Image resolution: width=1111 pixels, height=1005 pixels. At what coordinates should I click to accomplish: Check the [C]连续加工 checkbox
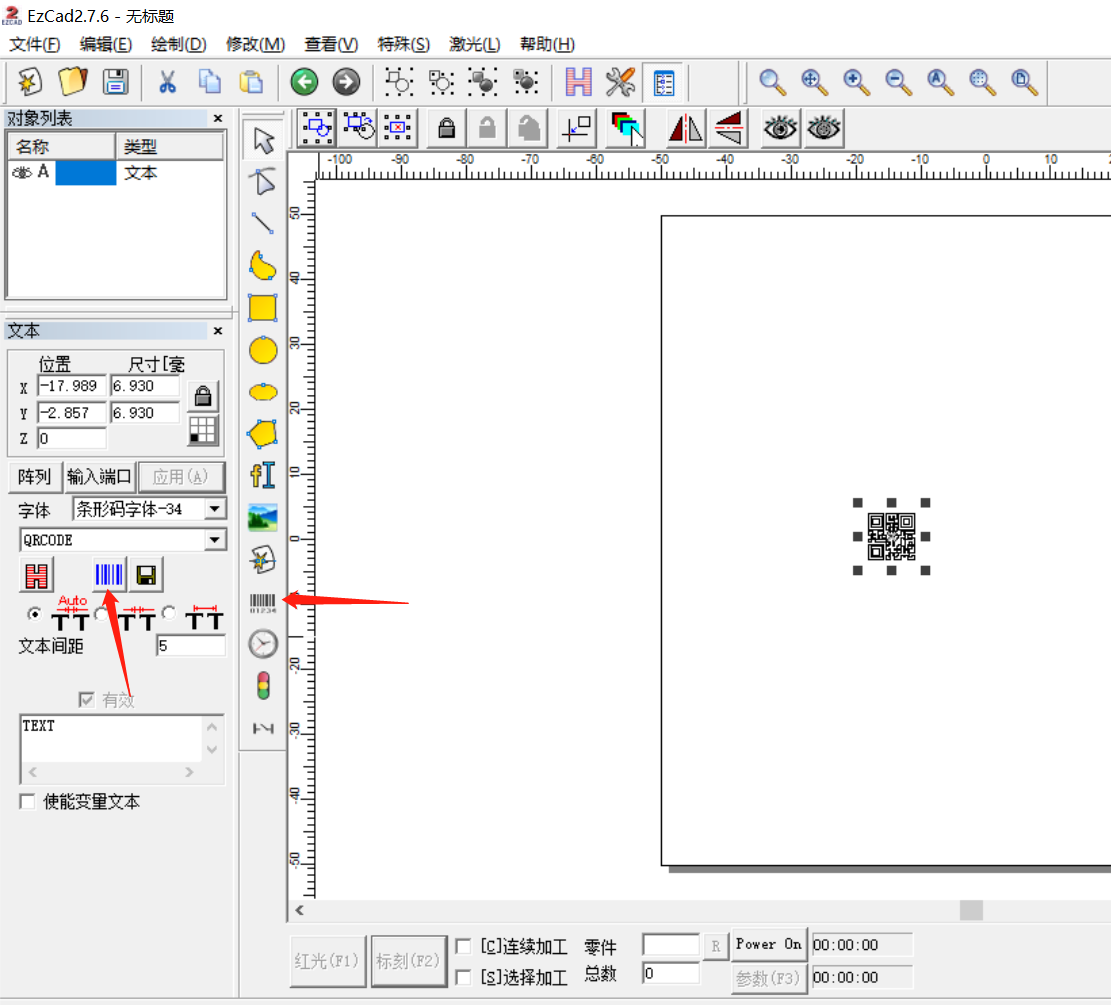point(463,946)
